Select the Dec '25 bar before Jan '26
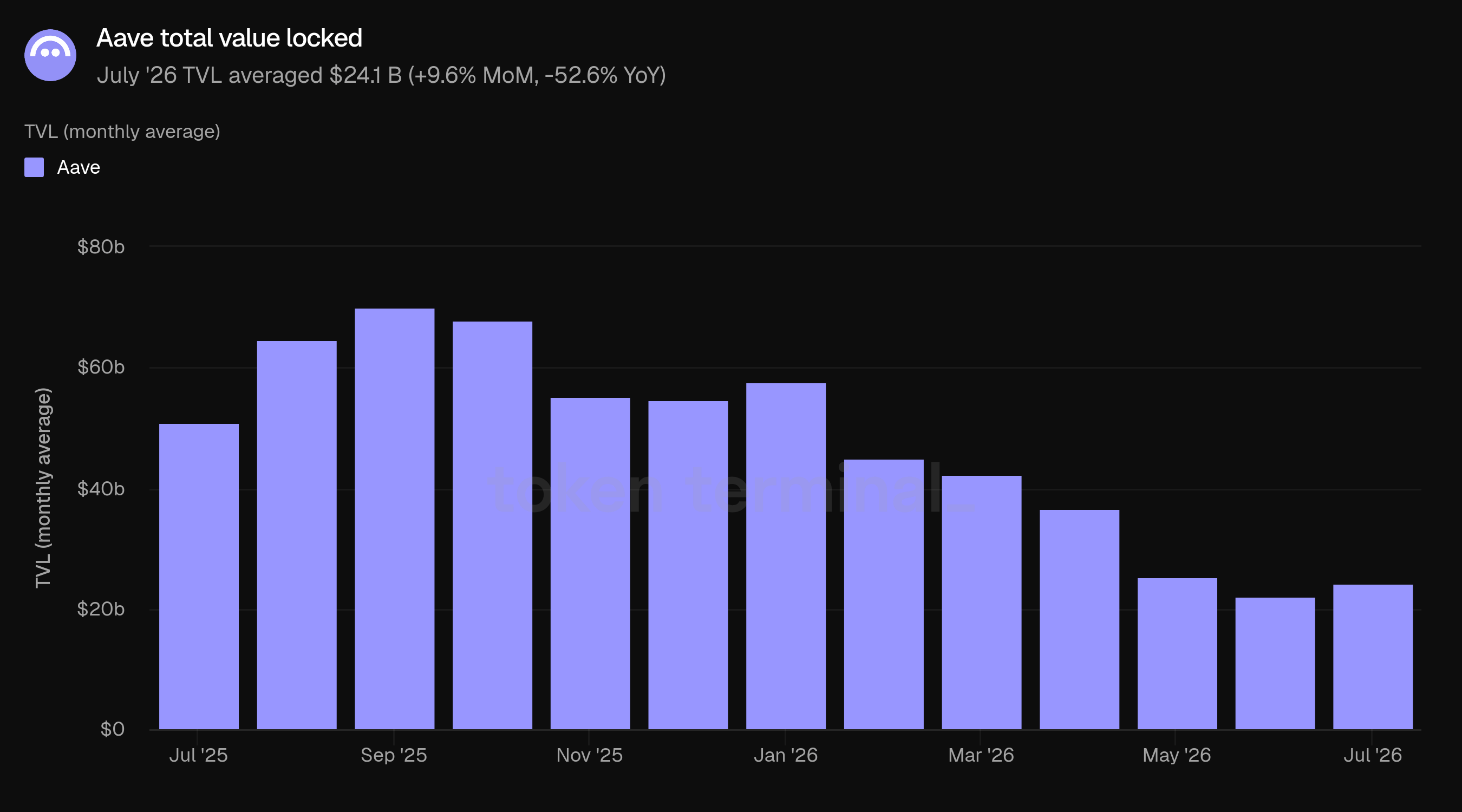This screenshot has height=812, width=1462. tap(688, 565)
